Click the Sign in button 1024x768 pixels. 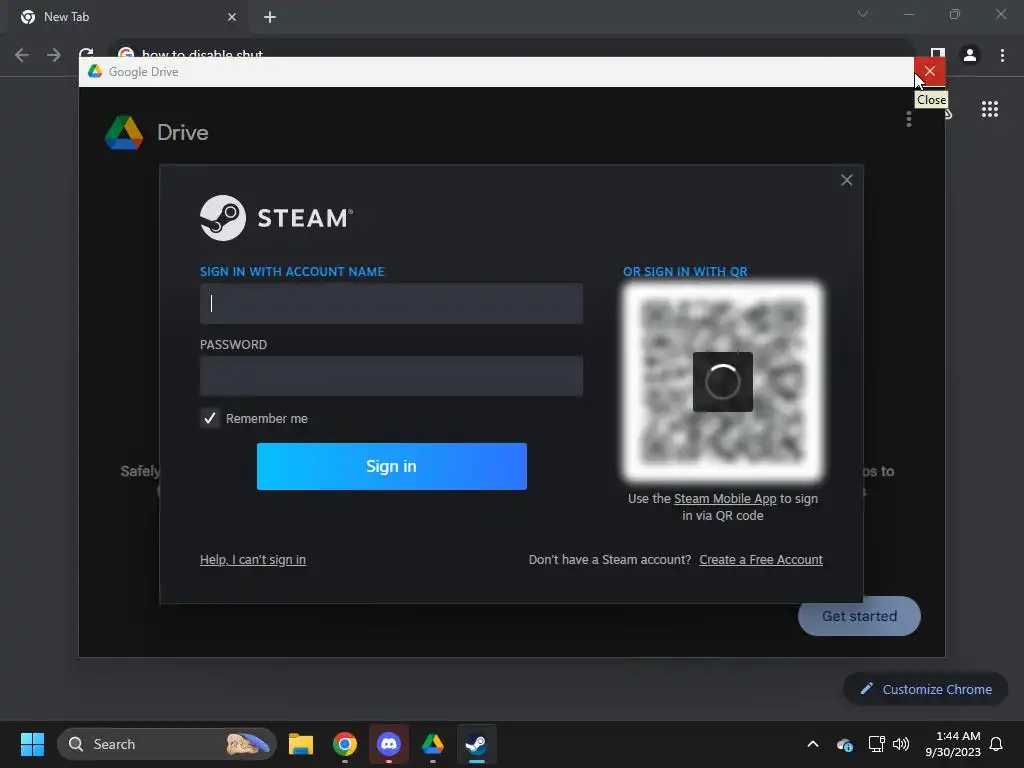[391, 466]
